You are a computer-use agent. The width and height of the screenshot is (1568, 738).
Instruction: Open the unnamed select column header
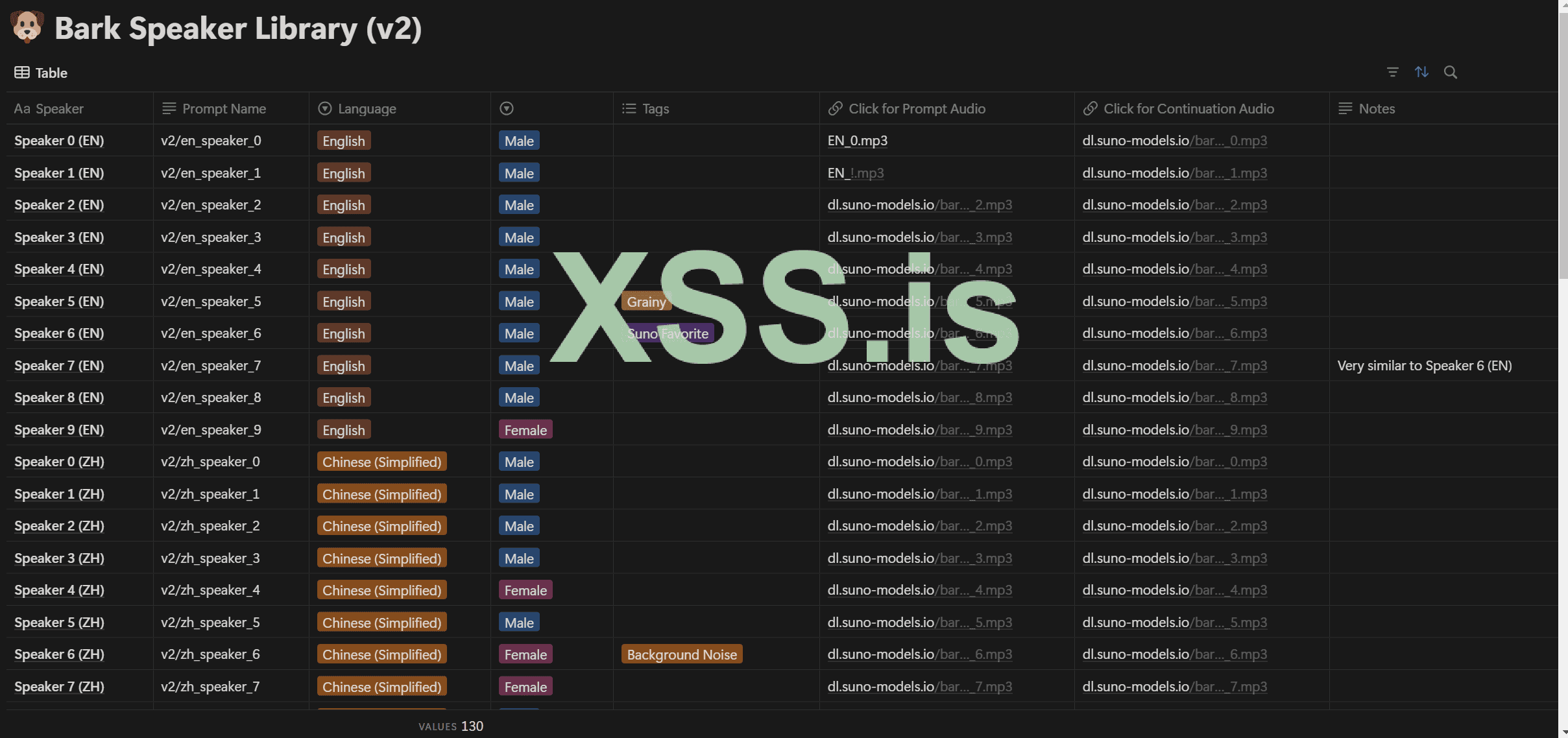(507, 108)
